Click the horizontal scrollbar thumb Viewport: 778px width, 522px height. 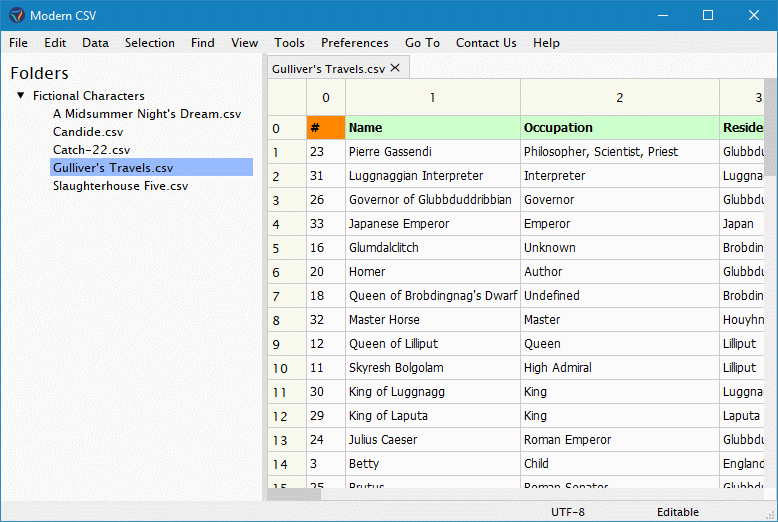click(294, 494)
